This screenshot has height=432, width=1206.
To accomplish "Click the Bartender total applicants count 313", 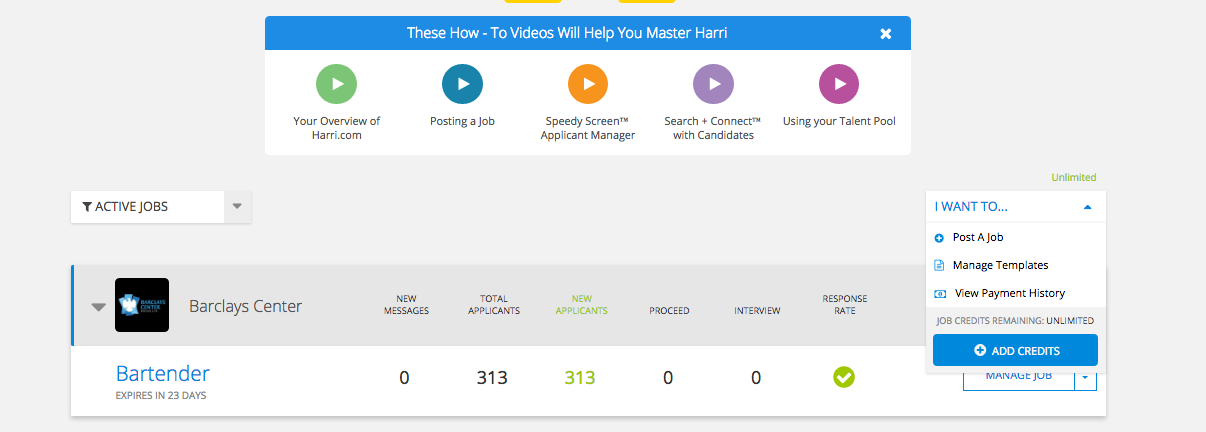I will point(492,378).
